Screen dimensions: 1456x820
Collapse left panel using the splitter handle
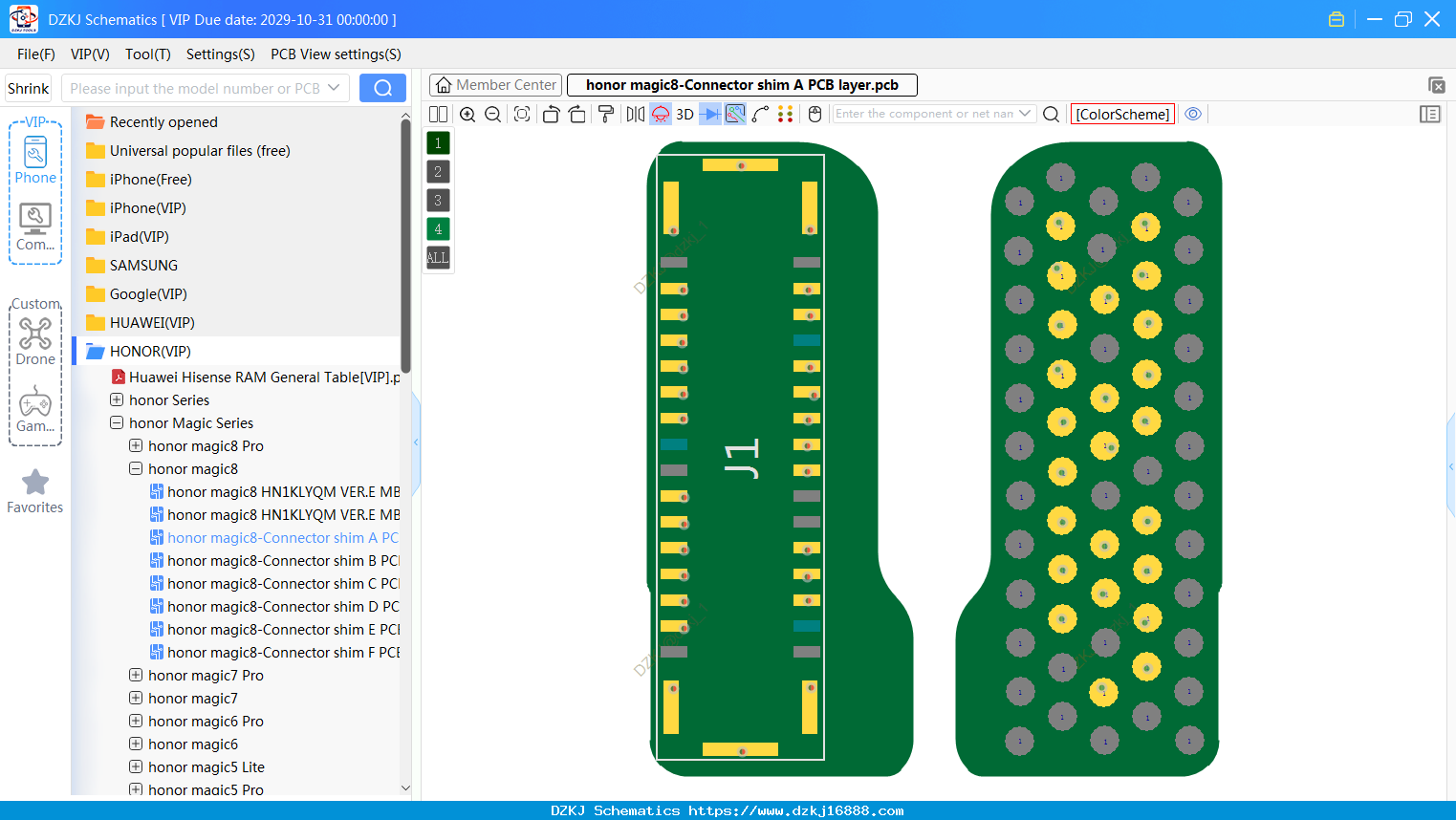416,442
